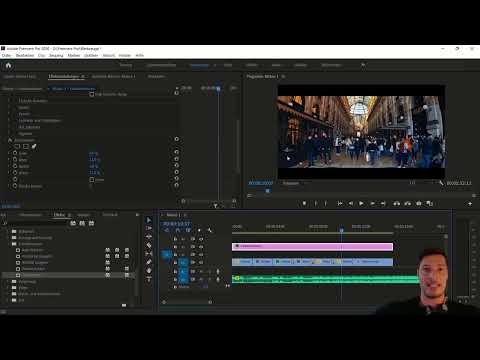Mark Out point in Program monitor
The image size is (480, 360).
[x=326, y=203]
